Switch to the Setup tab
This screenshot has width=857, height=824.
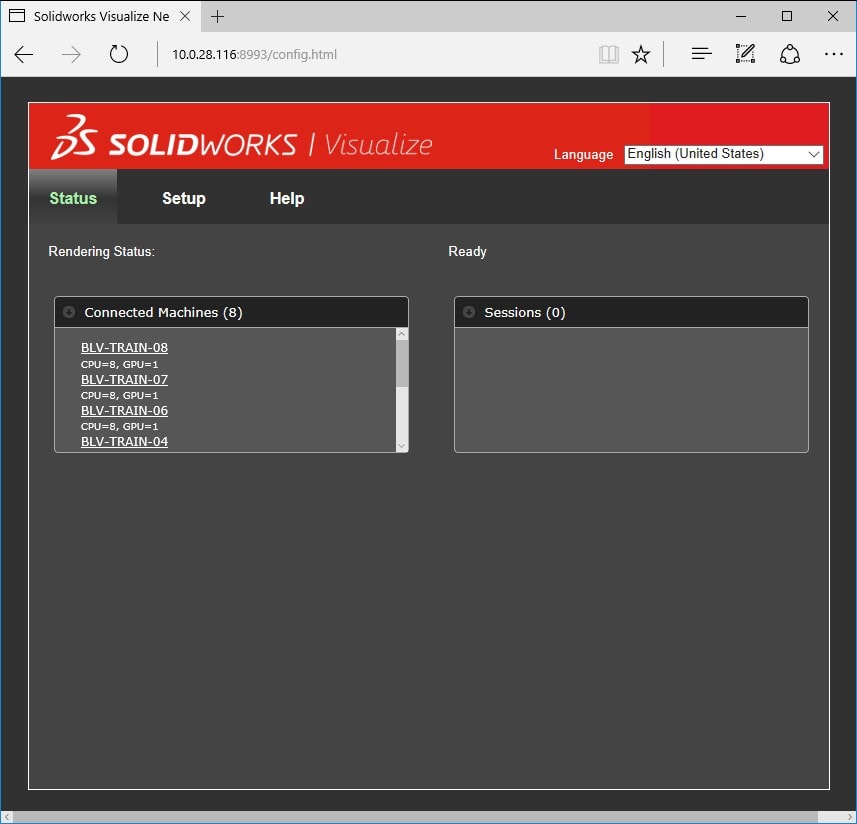pyautogui.click(x=184, y=198)
